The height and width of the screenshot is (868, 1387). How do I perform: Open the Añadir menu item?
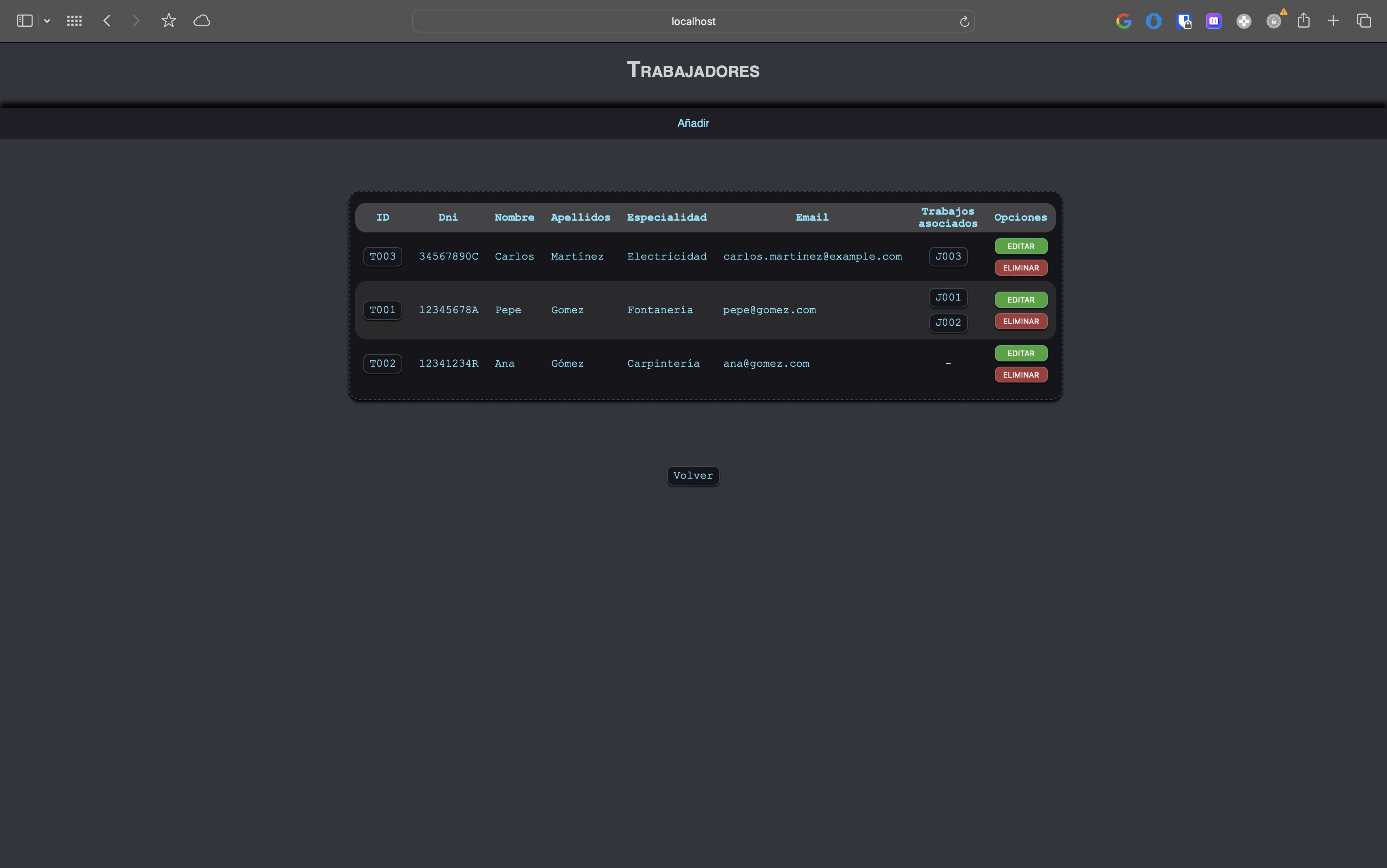693,123
